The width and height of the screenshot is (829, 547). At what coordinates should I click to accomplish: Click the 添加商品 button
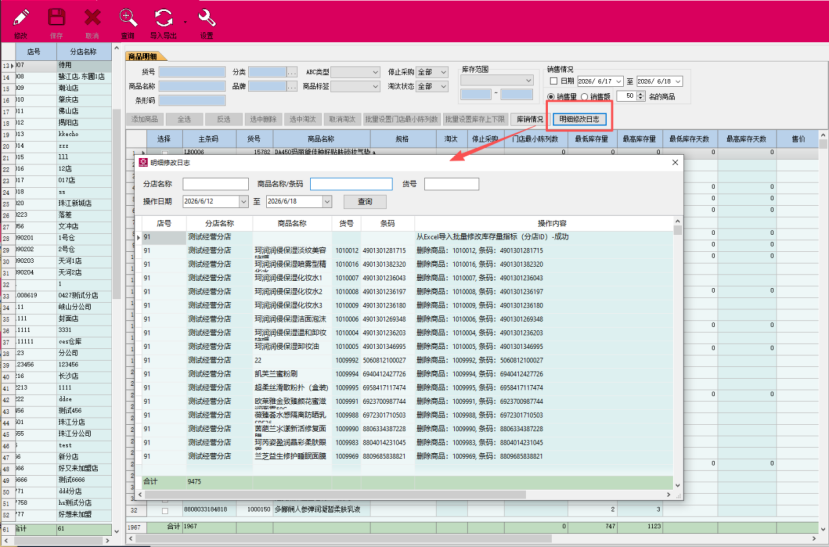coord(145,119)
